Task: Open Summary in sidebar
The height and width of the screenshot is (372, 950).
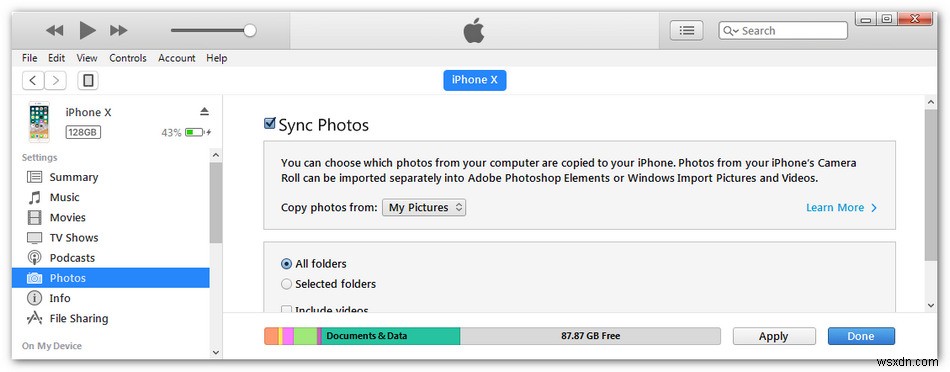Action: click(110, 177)
